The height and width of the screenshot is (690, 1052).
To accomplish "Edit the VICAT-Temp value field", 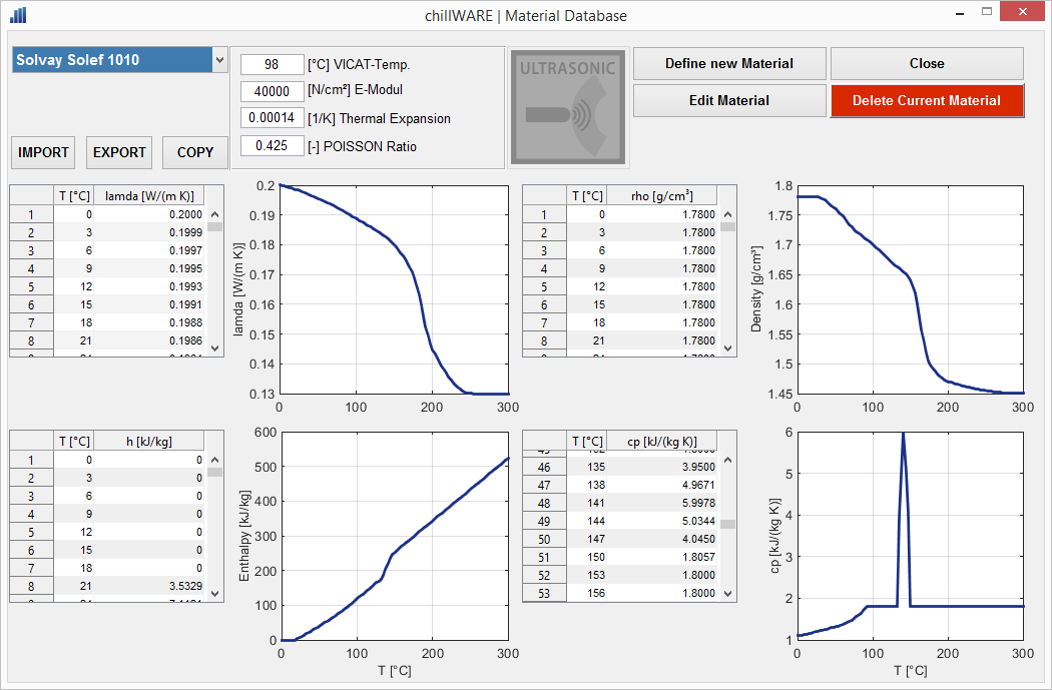I will point(272,64).
